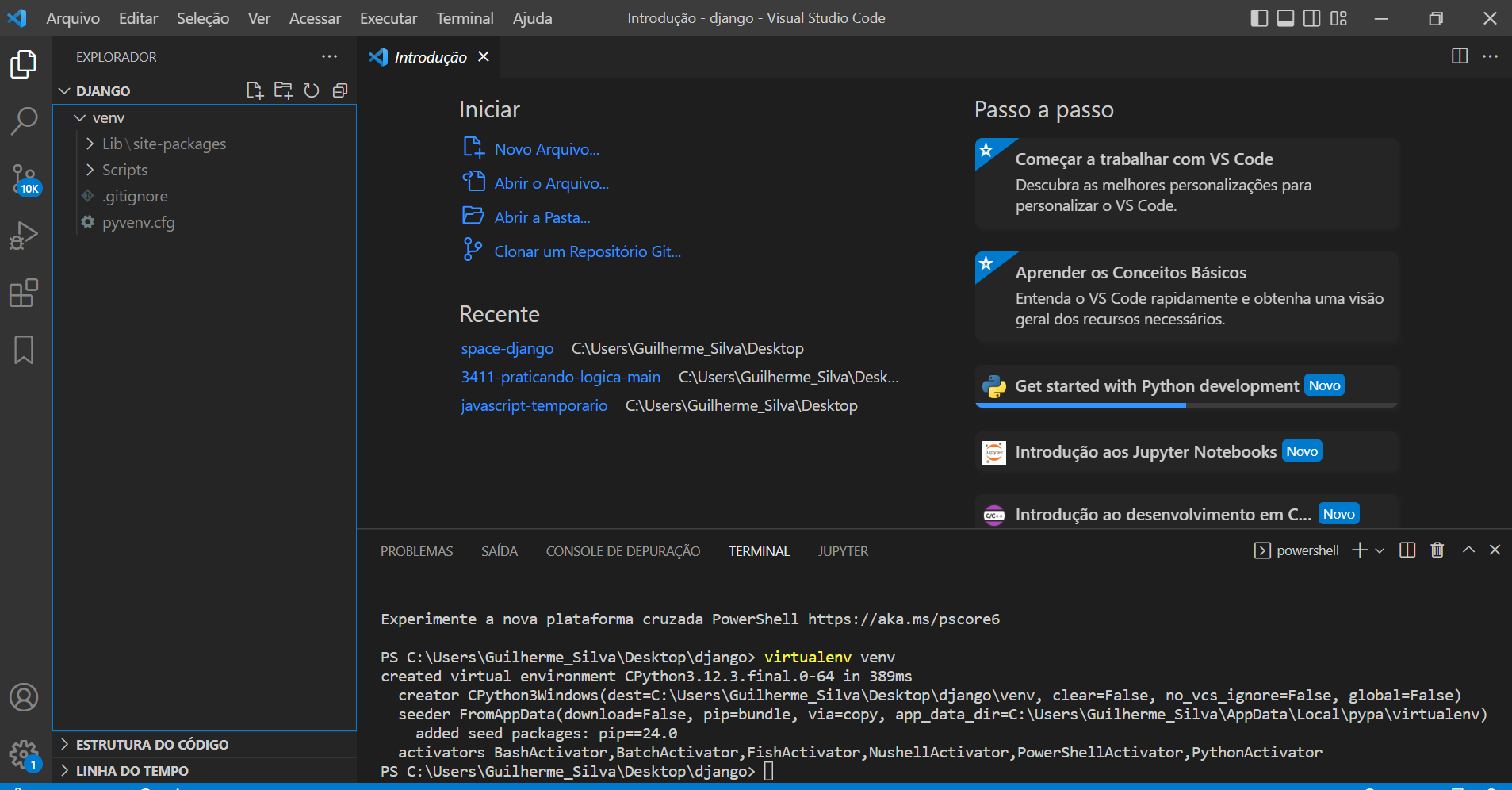
Task: Open the .gitignore file
Action: point(135,196)
